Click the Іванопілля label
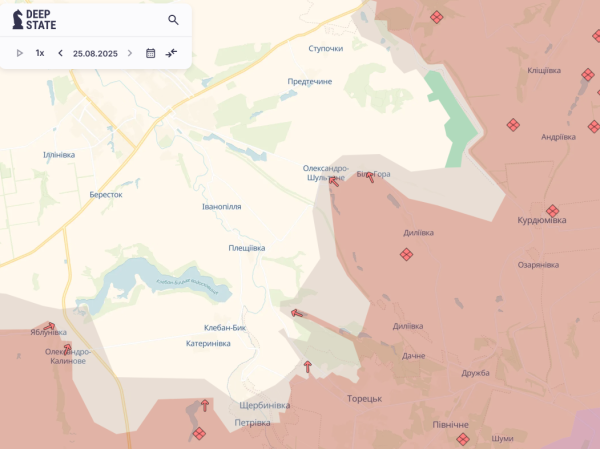This screenshot has height=449, width=600. 222,207
